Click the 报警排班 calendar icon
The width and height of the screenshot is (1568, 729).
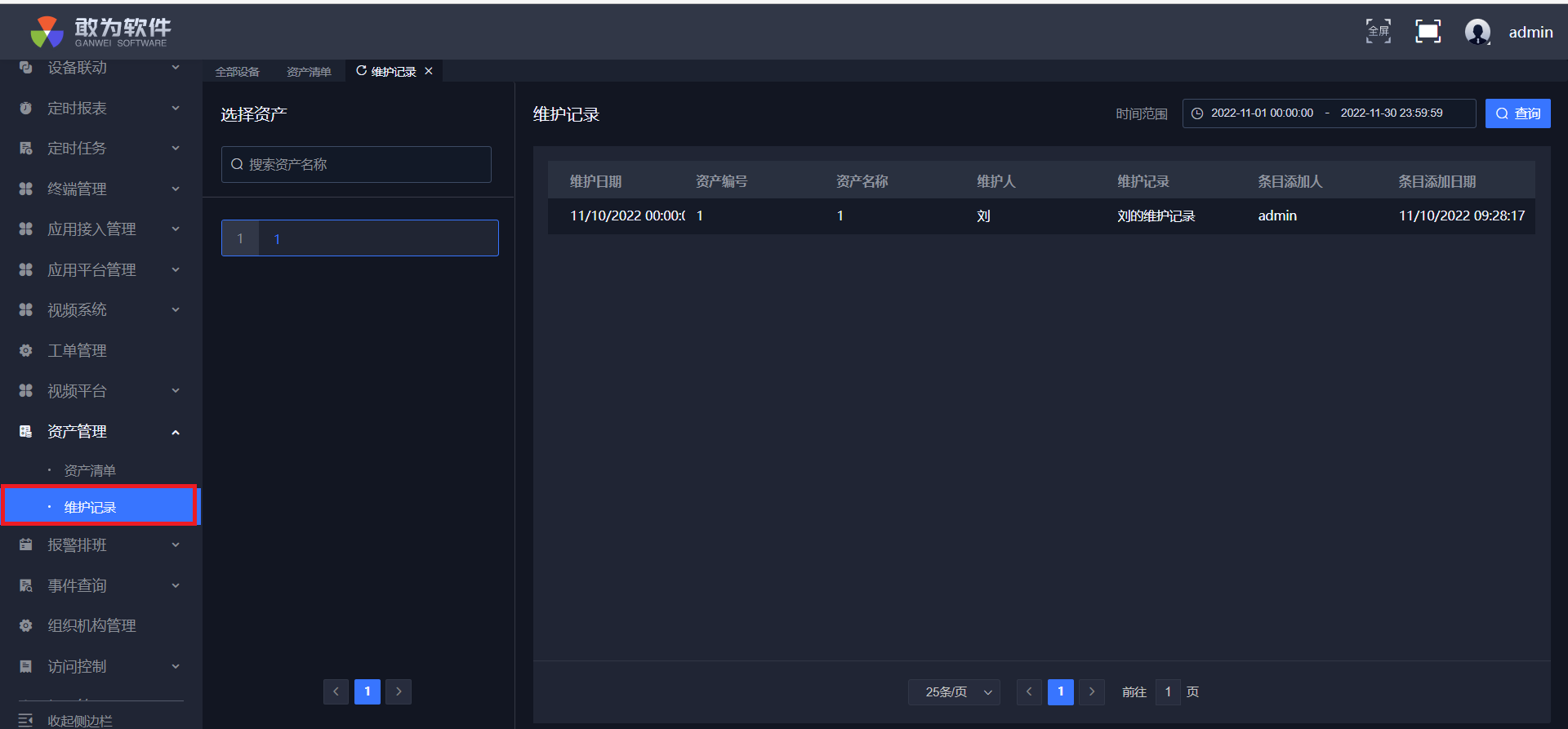coord(26,545)
